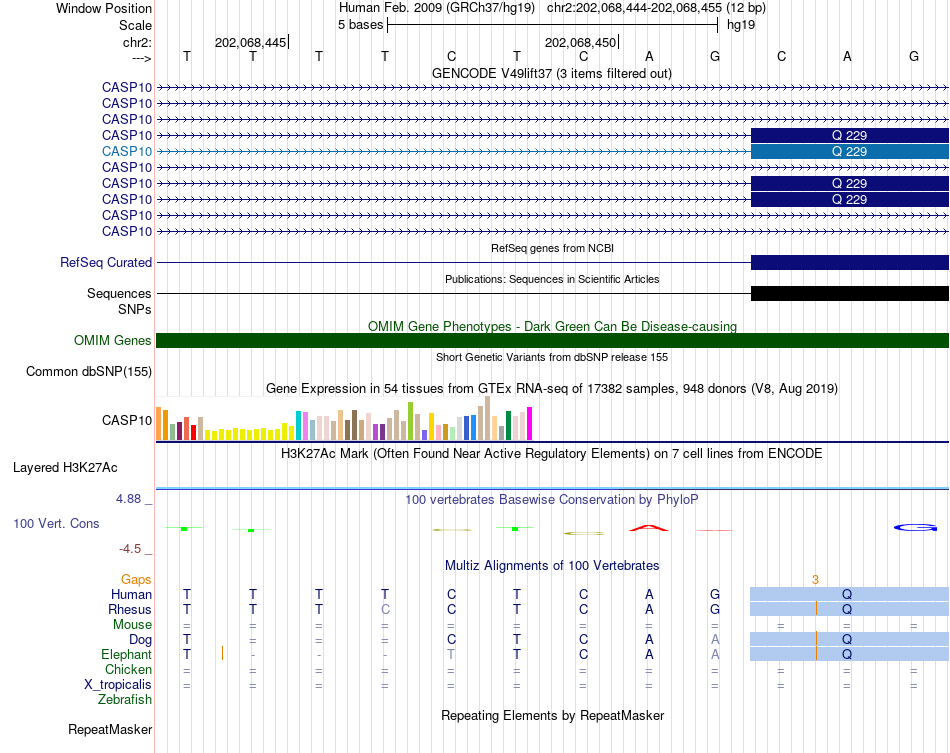Select the X_tropicalis species label
The height and width of the screenshot is (753, 950).
point(118,685)
